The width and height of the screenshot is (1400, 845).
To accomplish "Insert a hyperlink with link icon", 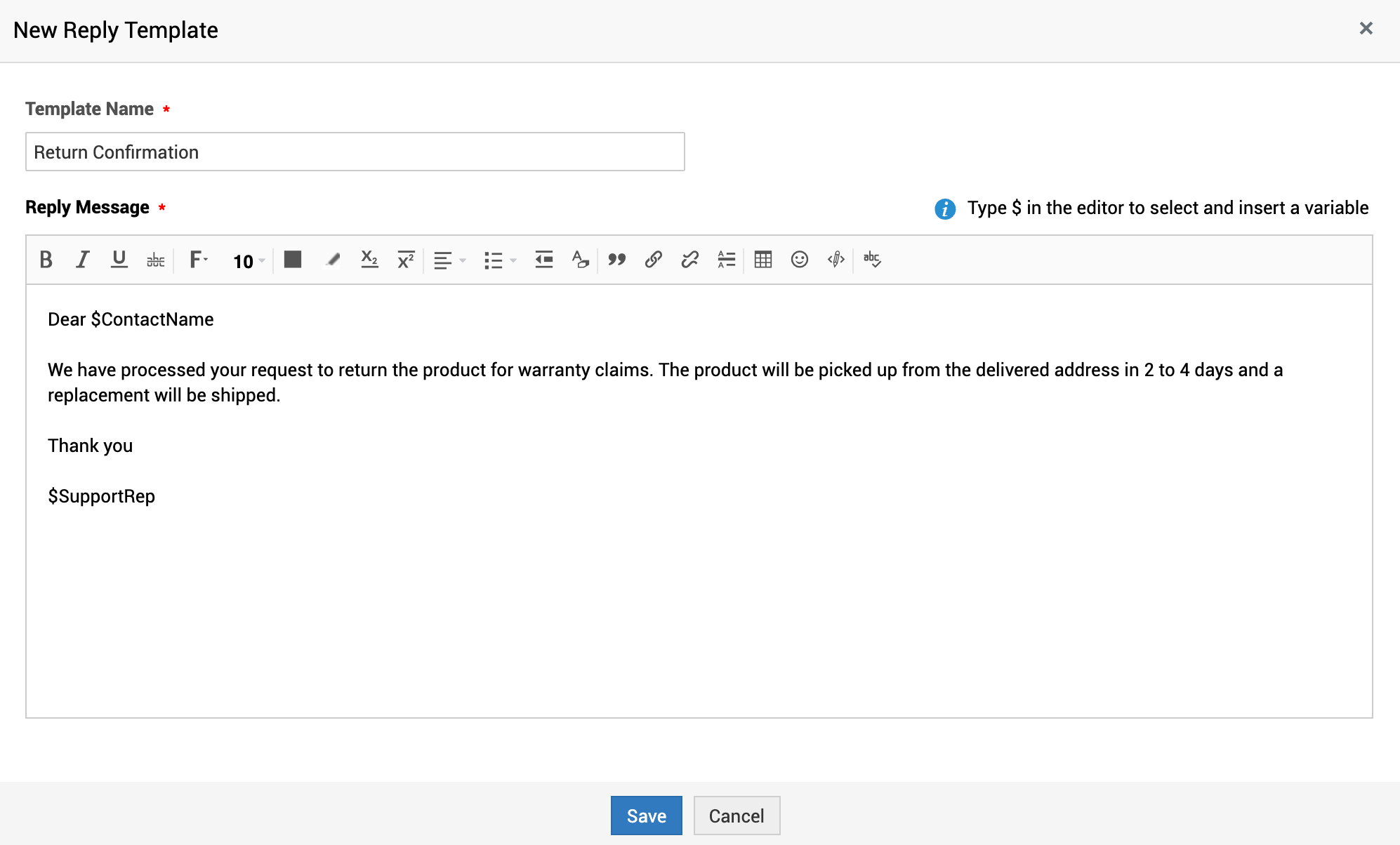I will point(654,260).
